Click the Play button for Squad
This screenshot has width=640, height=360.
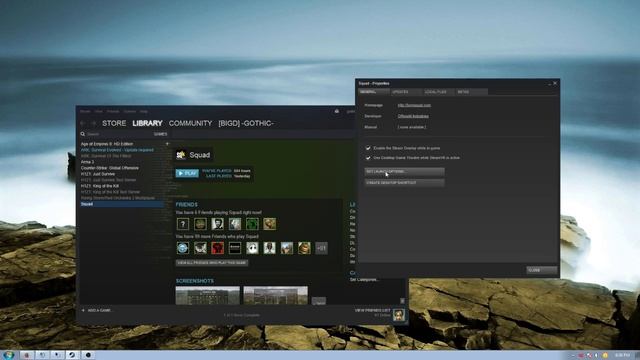187,173
